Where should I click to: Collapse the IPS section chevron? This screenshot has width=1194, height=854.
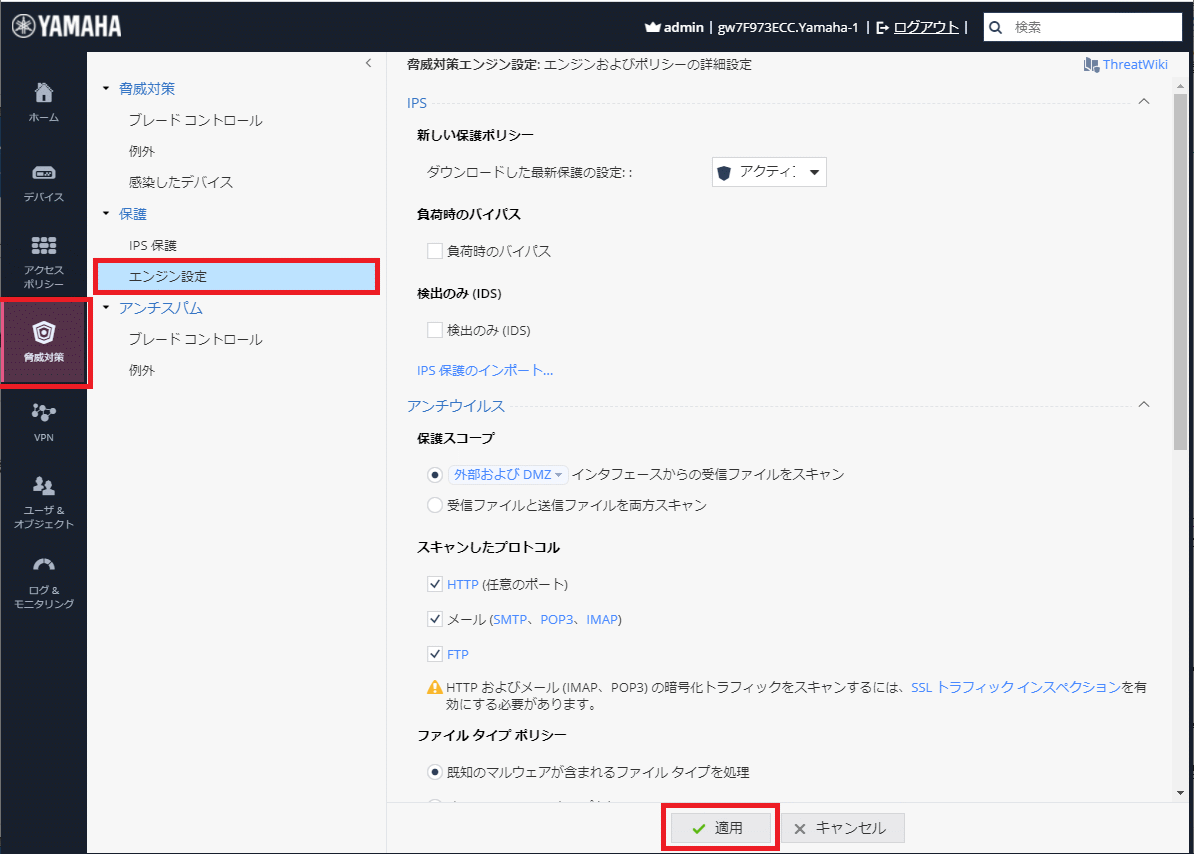pyautogui.click(x=1144, y=102)
